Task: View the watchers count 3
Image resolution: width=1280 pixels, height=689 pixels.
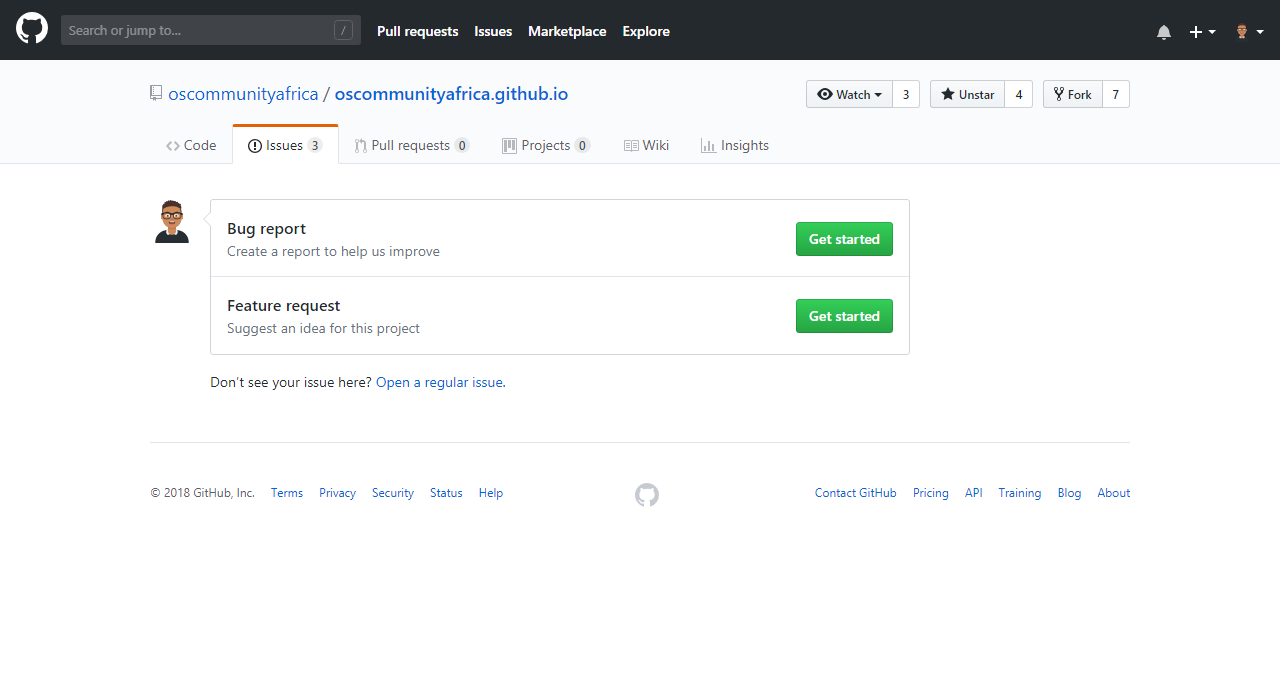Action: [x=906, y=94]
